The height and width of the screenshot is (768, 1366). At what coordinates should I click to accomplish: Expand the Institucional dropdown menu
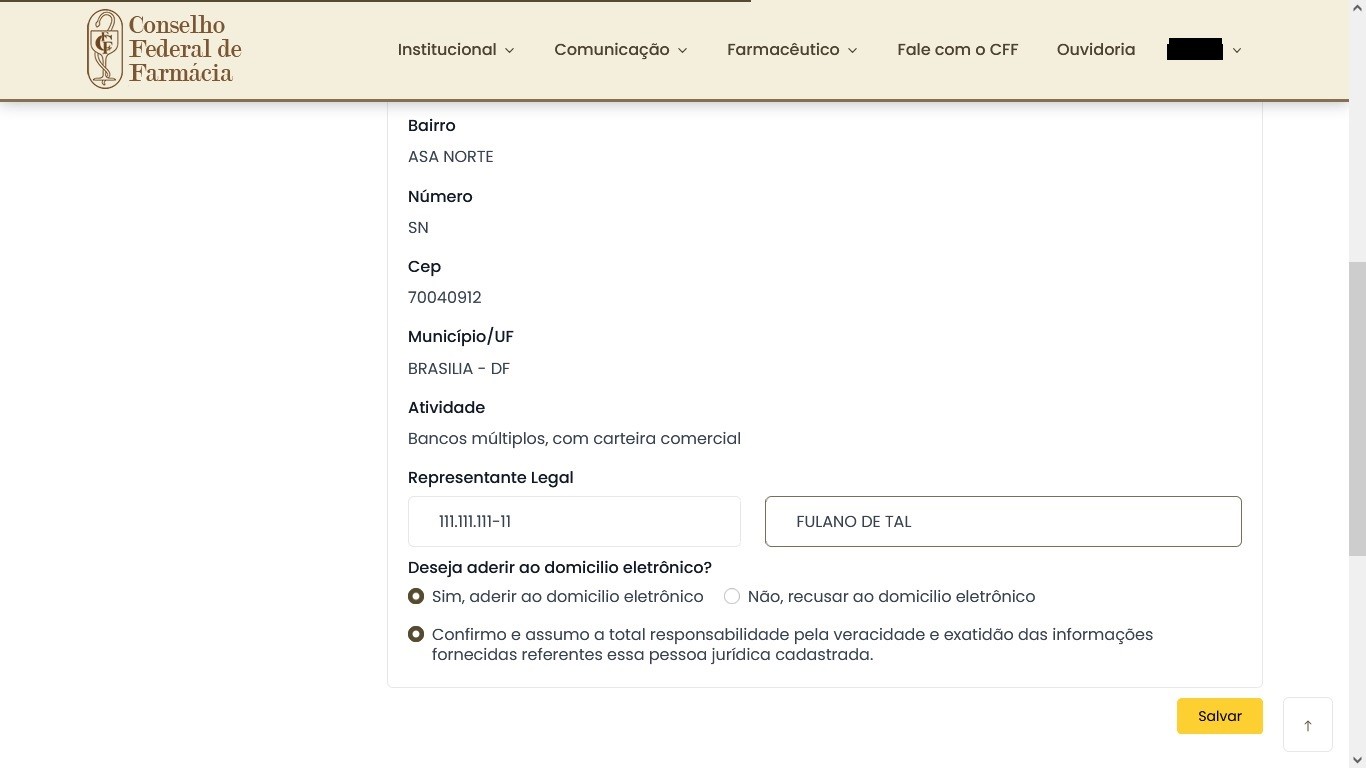447,49
